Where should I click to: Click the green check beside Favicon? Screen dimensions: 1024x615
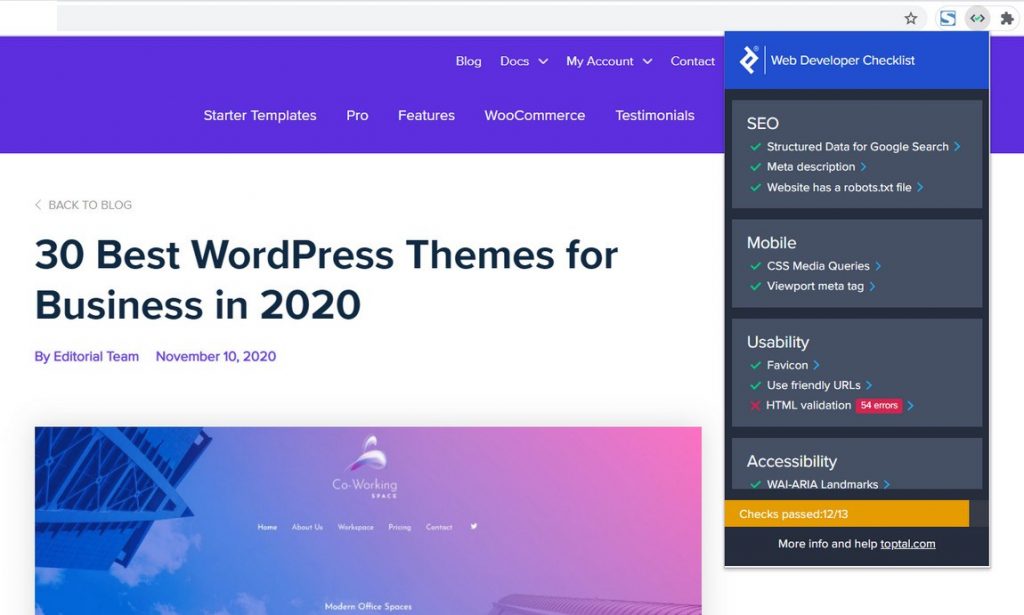(755, 365)
